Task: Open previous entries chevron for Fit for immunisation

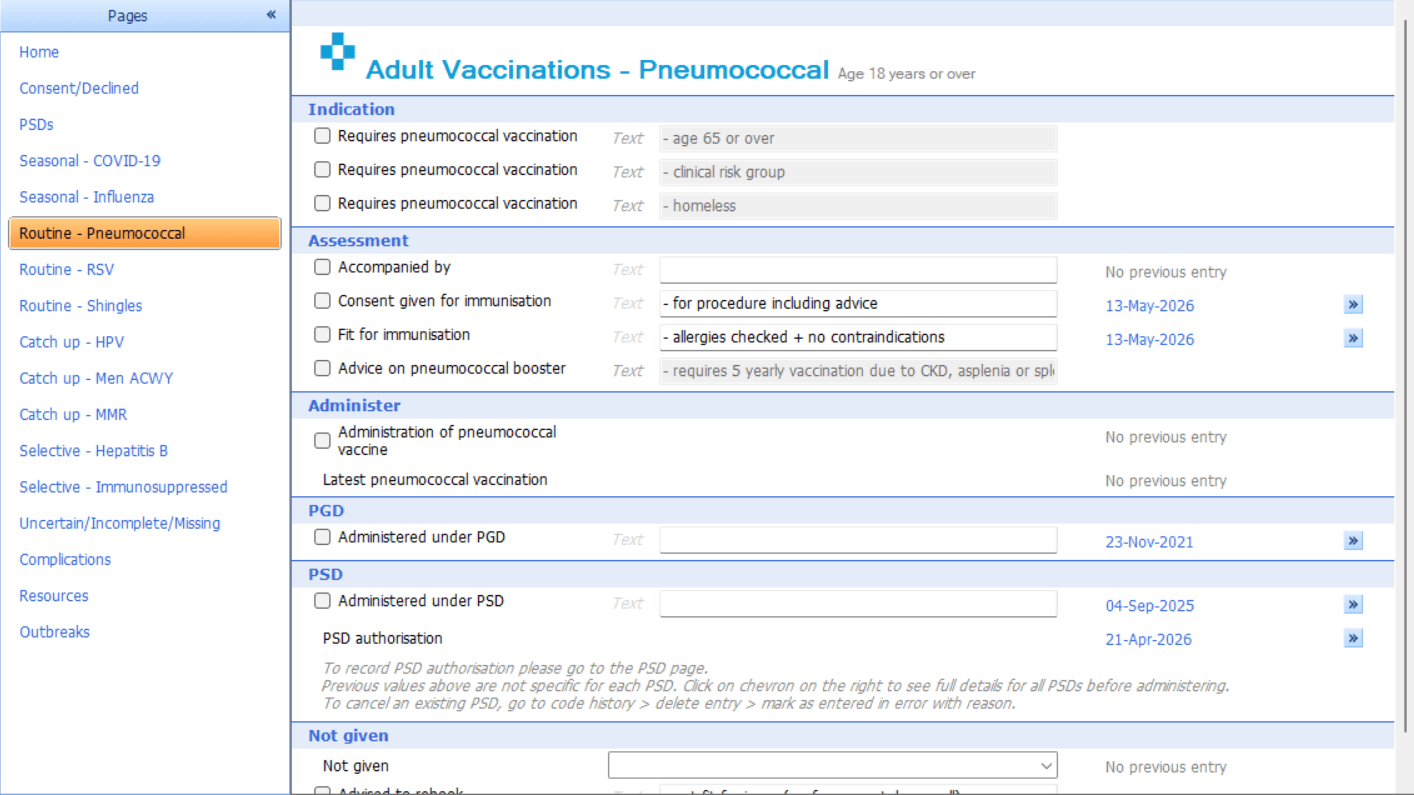Action: [1353, 338]
